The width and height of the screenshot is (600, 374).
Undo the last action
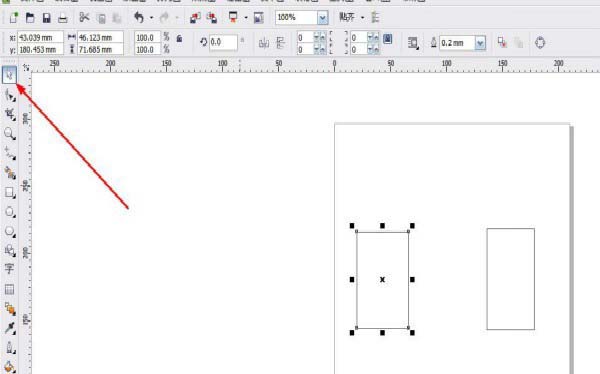point(139,18)
